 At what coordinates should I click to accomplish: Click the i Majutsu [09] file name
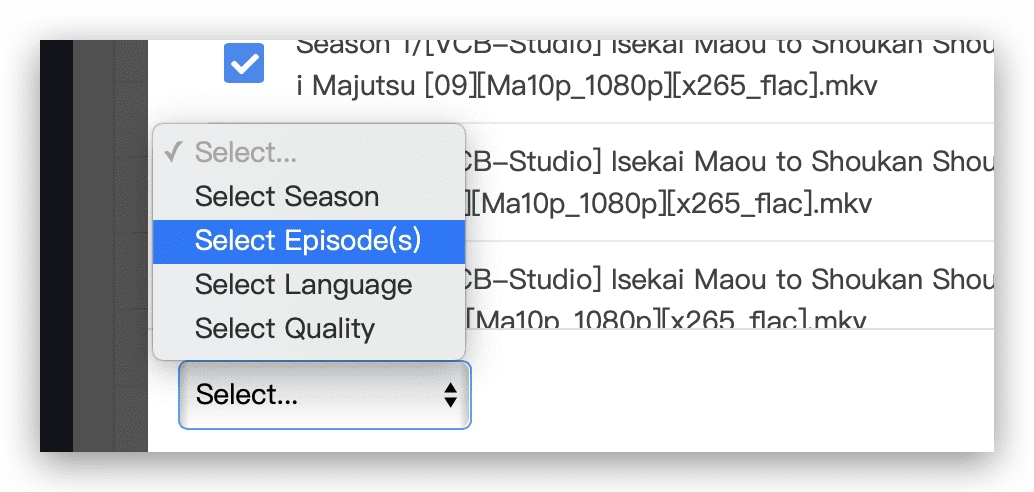[x=587, y=86]
